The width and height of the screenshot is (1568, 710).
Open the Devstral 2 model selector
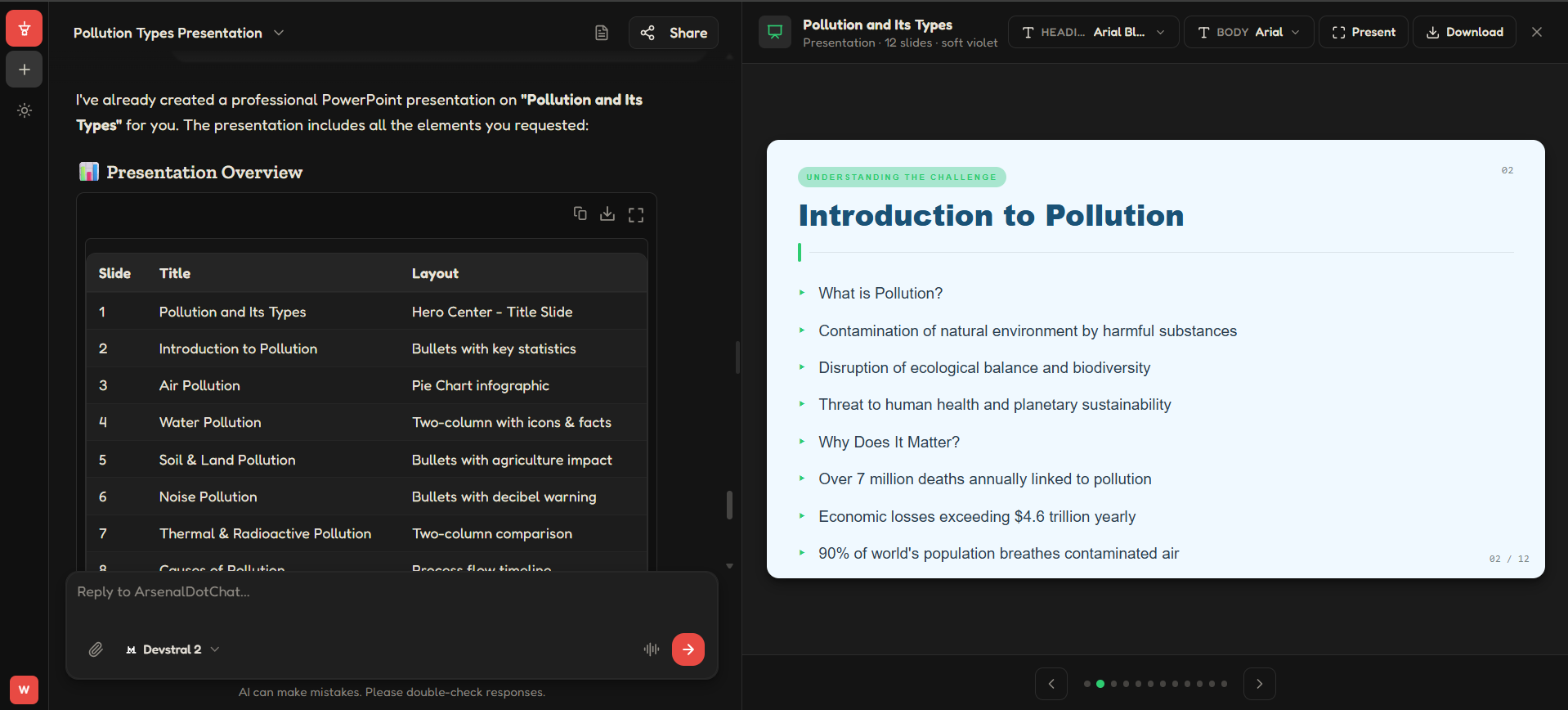coord(172,649)
